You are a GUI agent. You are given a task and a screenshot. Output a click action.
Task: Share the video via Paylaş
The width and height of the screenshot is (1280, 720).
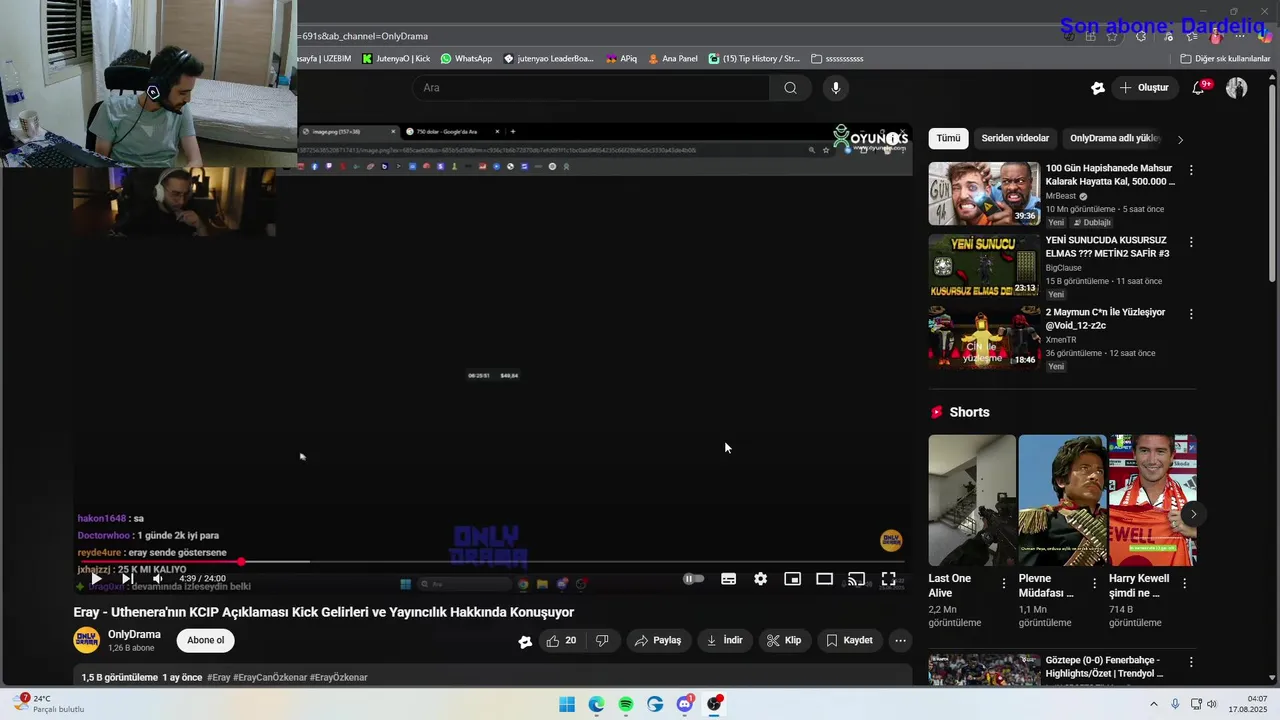pos(657,640)
